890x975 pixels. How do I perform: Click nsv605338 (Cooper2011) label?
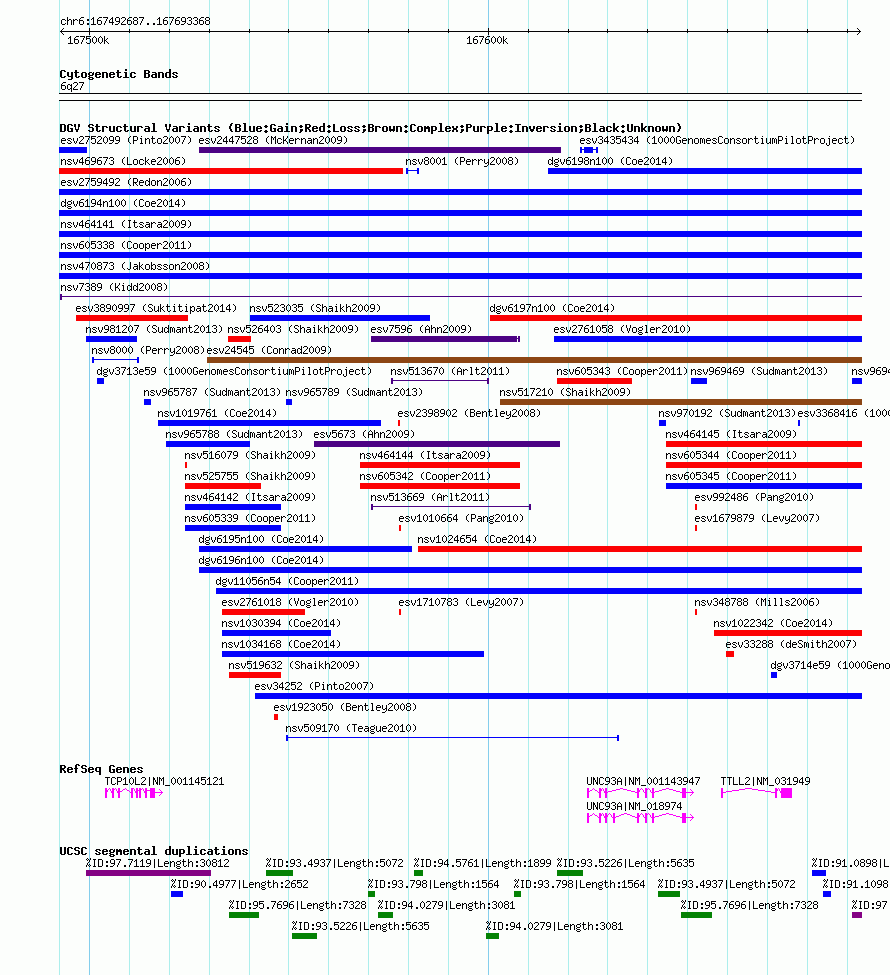coord(126,246)
